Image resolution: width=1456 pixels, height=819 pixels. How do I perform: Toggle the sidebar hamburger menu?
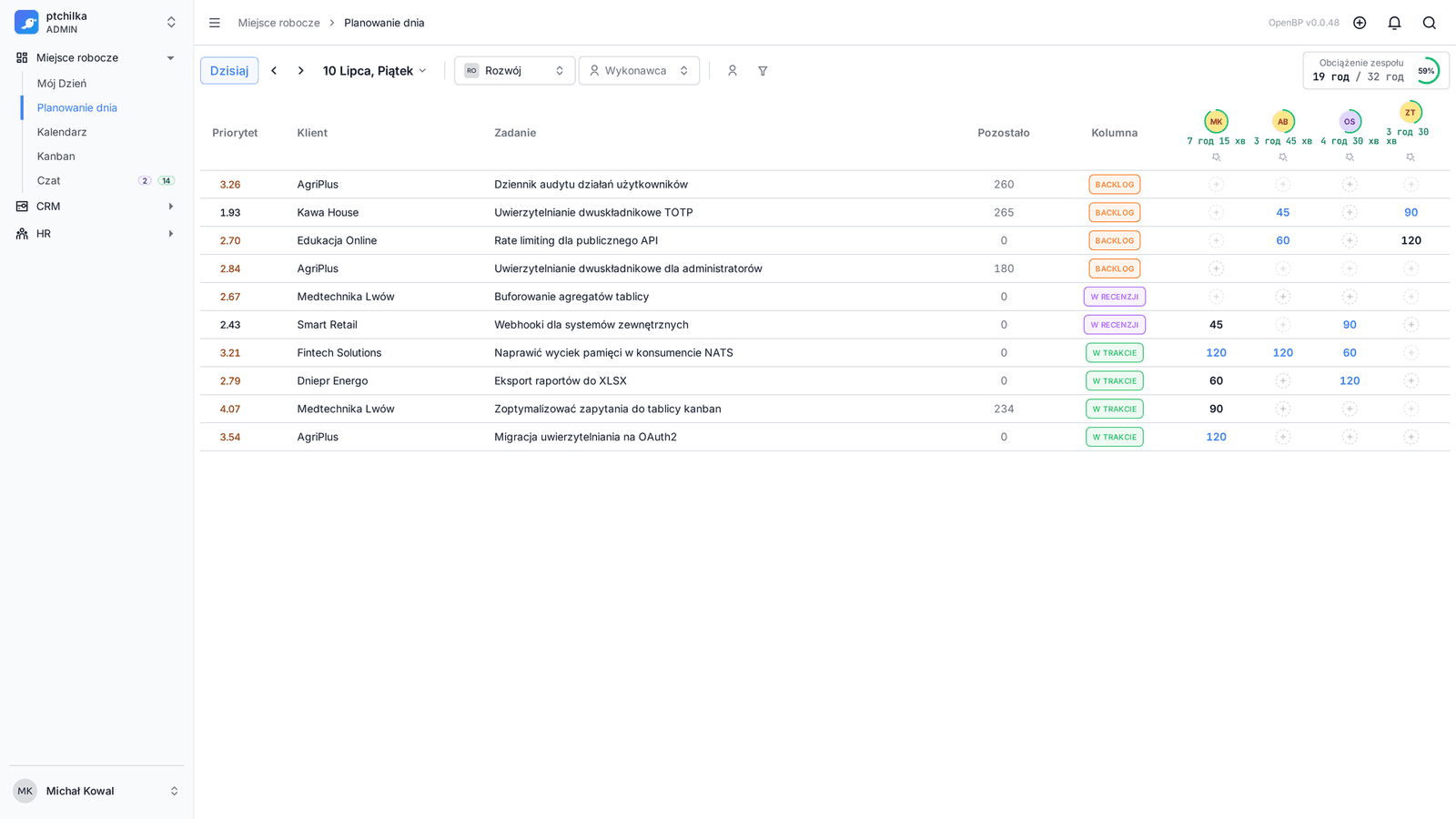[x=215, y=23]
